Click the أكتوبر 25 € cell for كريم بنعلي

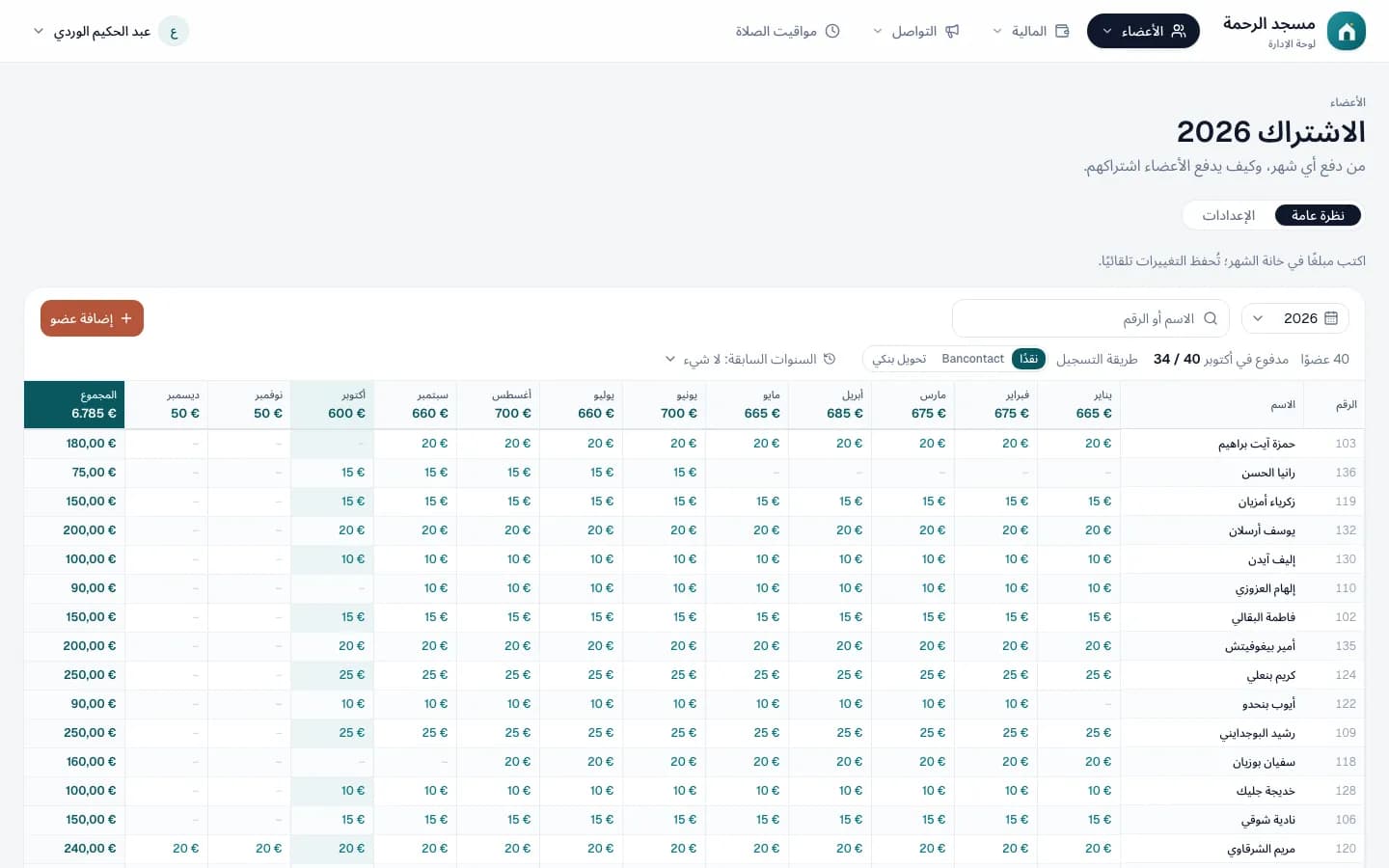click(x=332, y=675)
